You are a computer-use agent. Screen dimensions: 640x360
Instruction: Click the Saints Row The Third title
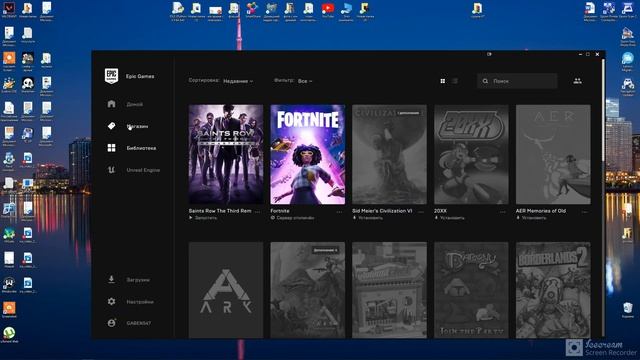220,211
